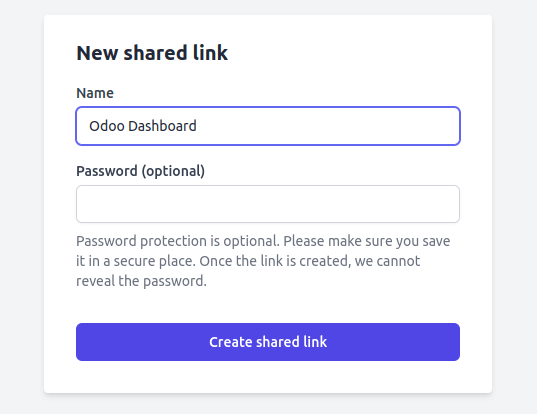
Task: Click the Password (optional) label
Action: tap(140, 171)
